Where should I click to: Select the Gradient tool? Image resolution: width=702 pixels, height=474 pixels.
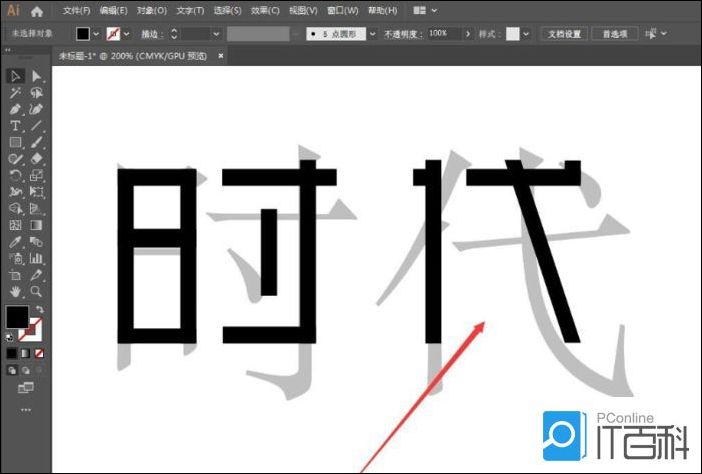[36, 225]
